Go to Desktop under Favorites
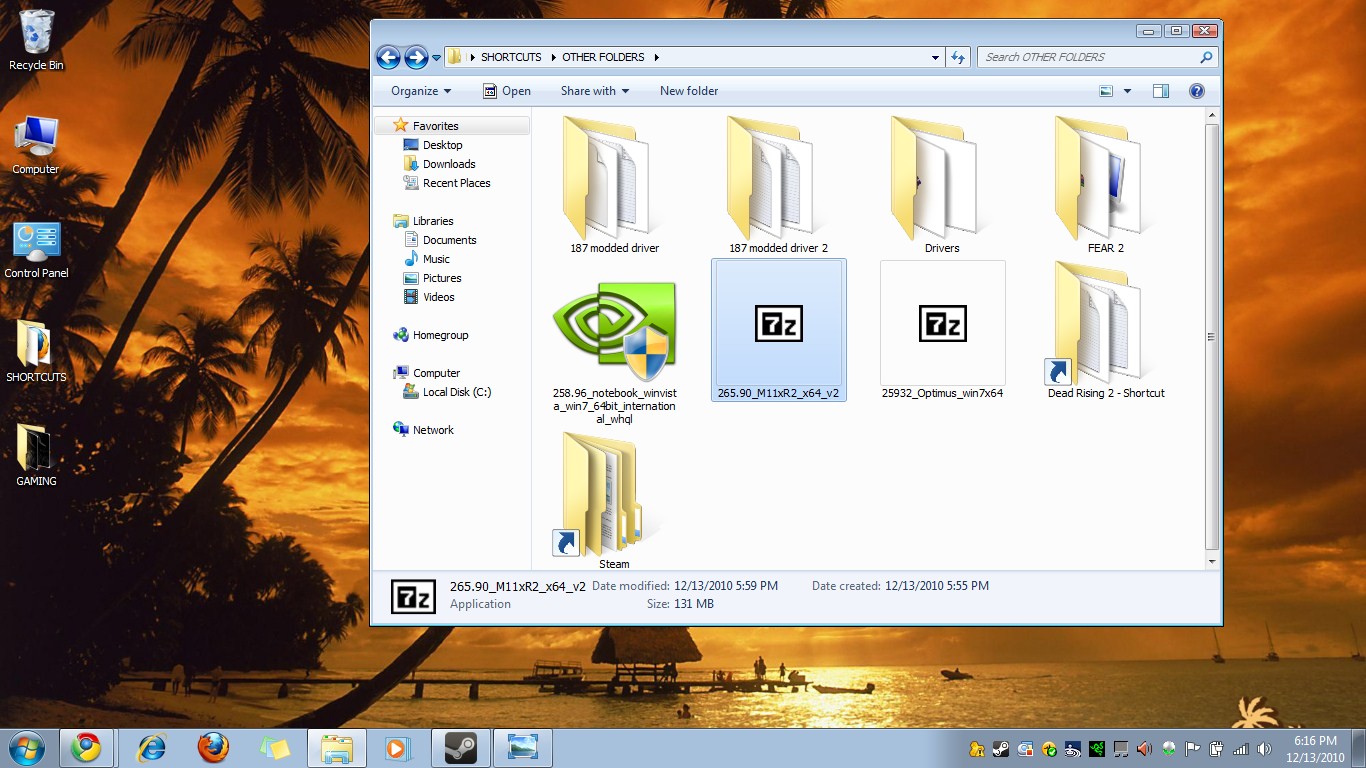1366x768 pixels. tap(433, 145)
